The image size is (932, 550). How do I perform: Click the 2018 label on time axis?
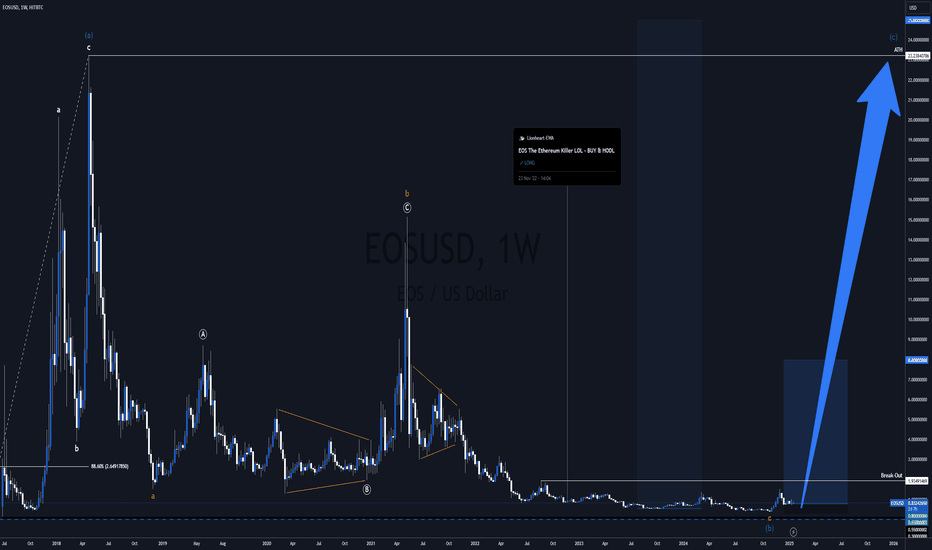56,543
